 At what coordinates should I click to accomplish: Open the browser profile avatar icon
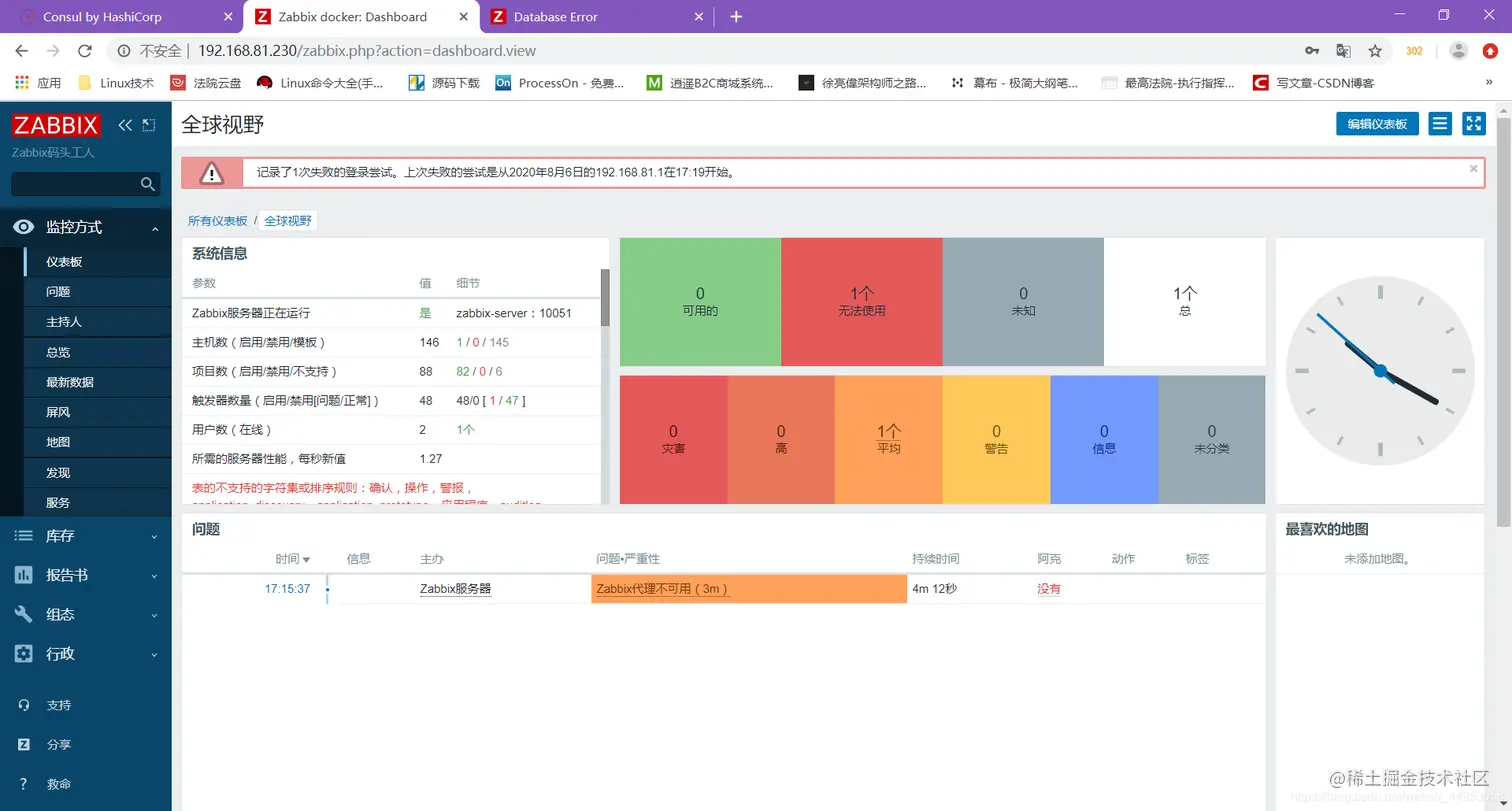[x=1459, y=51]
